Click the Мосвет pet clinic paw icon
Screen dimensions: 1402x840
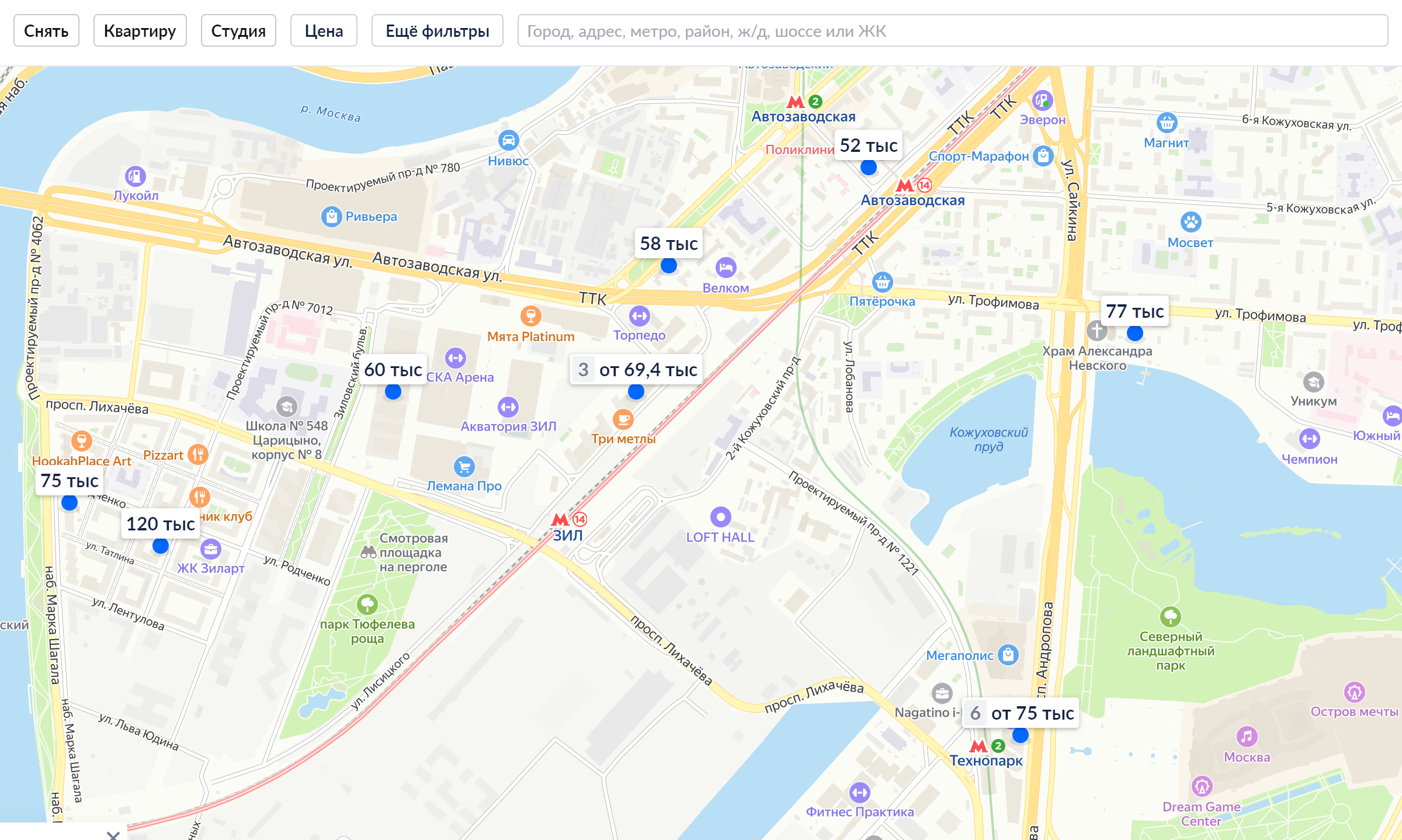tap(1191, 222)
